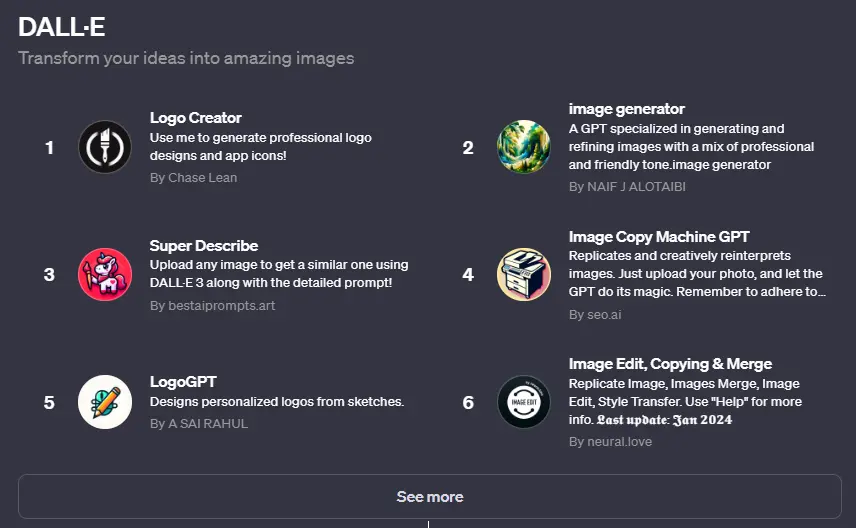The image size is (856, 528).
Task: Select the LogoGPT pencil icon
Action: [x=105, y=402]
